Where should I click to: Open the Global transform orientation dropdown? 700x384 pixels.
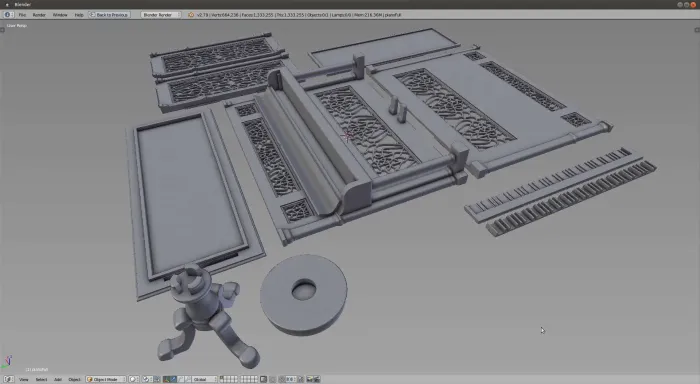(x=204, y=379)
